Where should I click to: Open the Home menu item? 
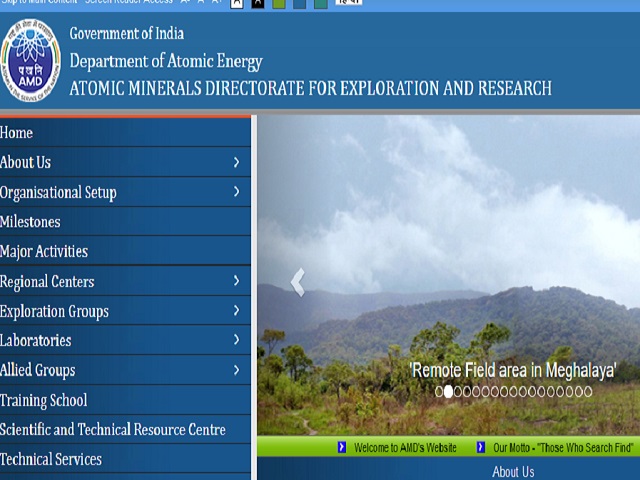point(125,133)
